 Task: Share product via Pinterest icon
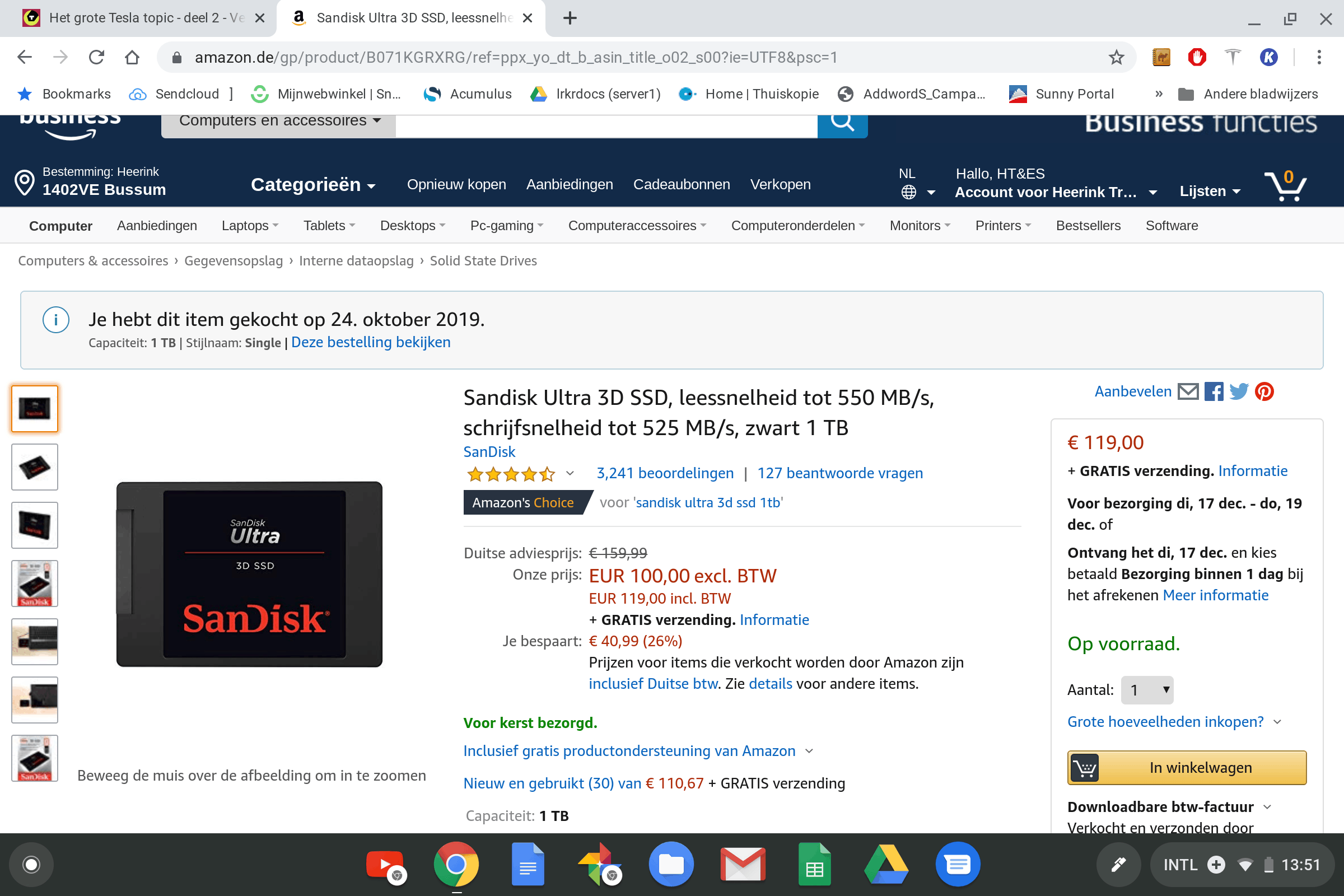1264,391
